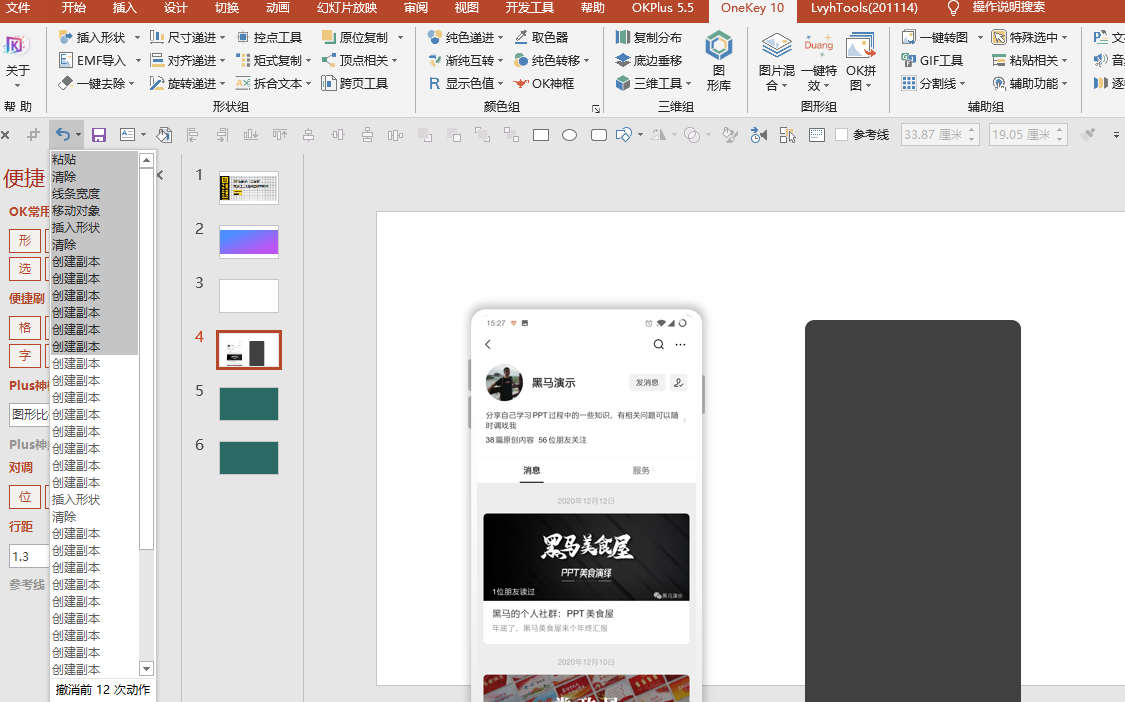The height and width of the screenshot is (702, 1125).
Task: Click the 格 button in the side panel
Action: (25, 328)
